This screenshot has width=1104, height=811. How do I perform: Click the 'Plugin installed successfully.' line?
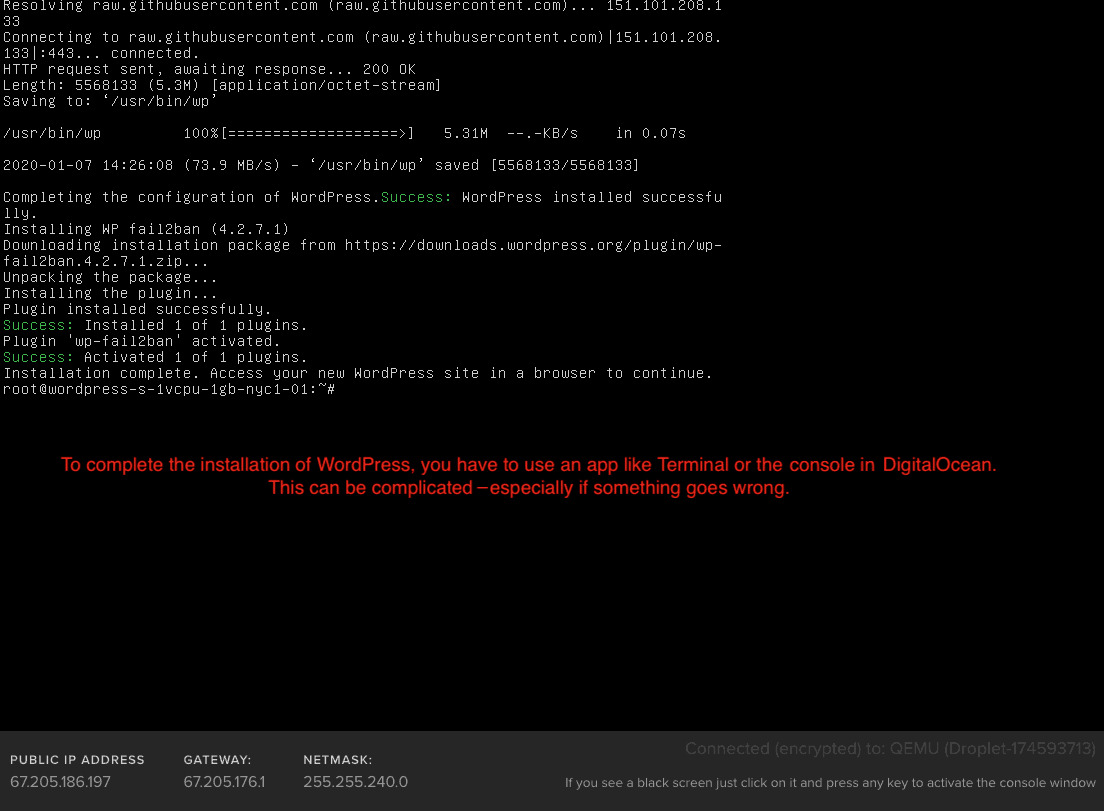tap(137, 309)
